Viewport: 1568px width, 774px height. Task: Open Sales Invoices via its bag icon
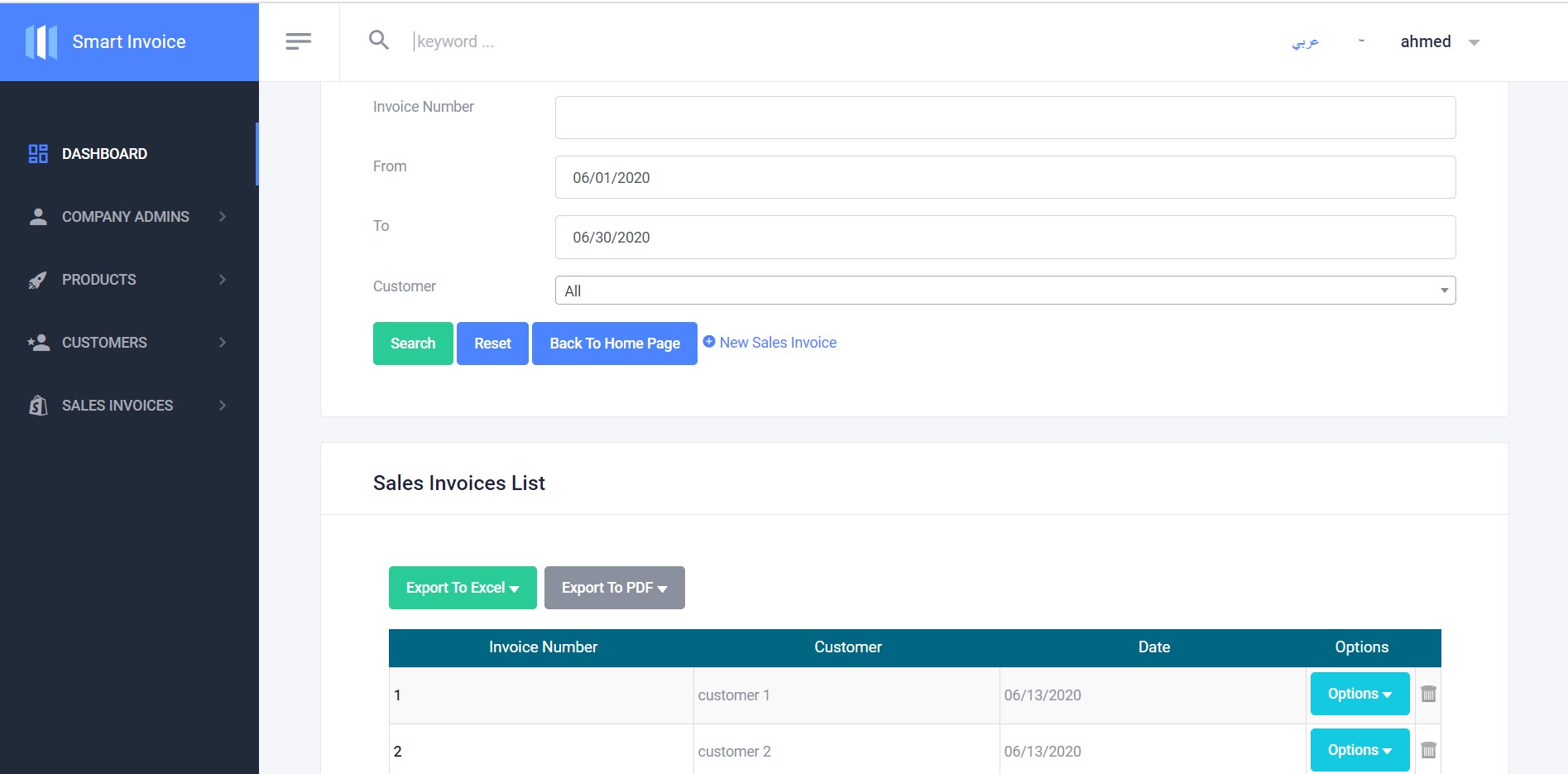point(37,405)
